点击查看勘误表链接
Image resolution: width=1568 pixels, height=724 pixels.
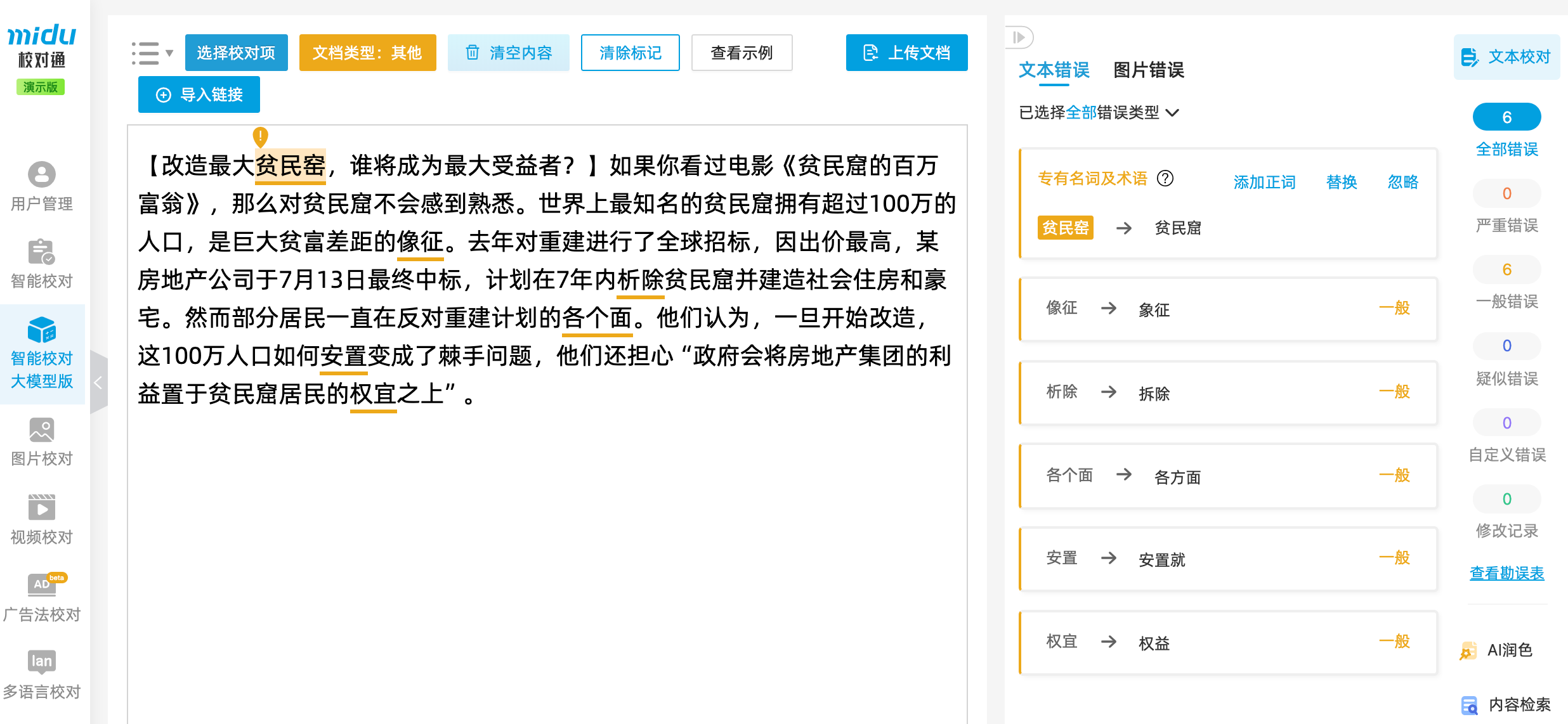click(x=1506, y=573)
